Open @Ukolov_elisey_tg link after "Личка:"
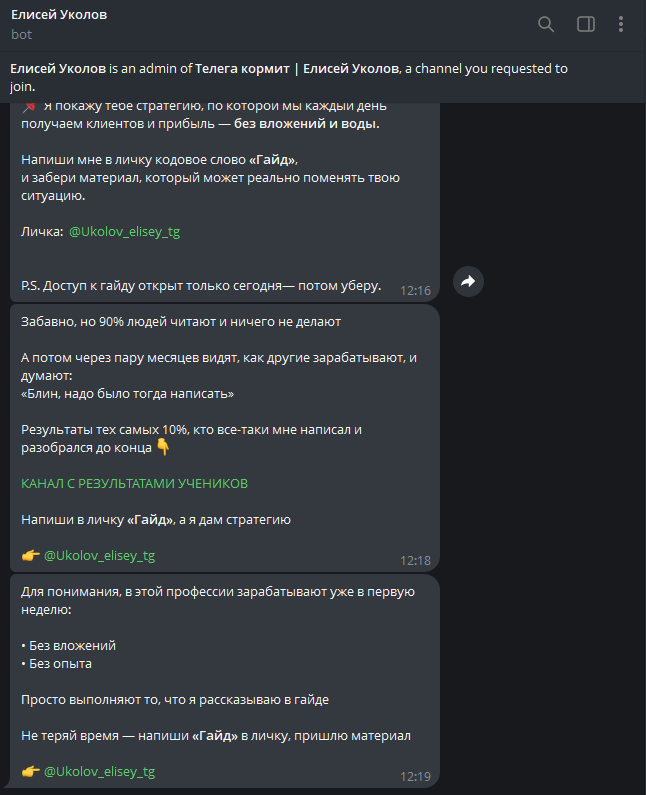Viewport: 646px width, 795px height. 124,231
